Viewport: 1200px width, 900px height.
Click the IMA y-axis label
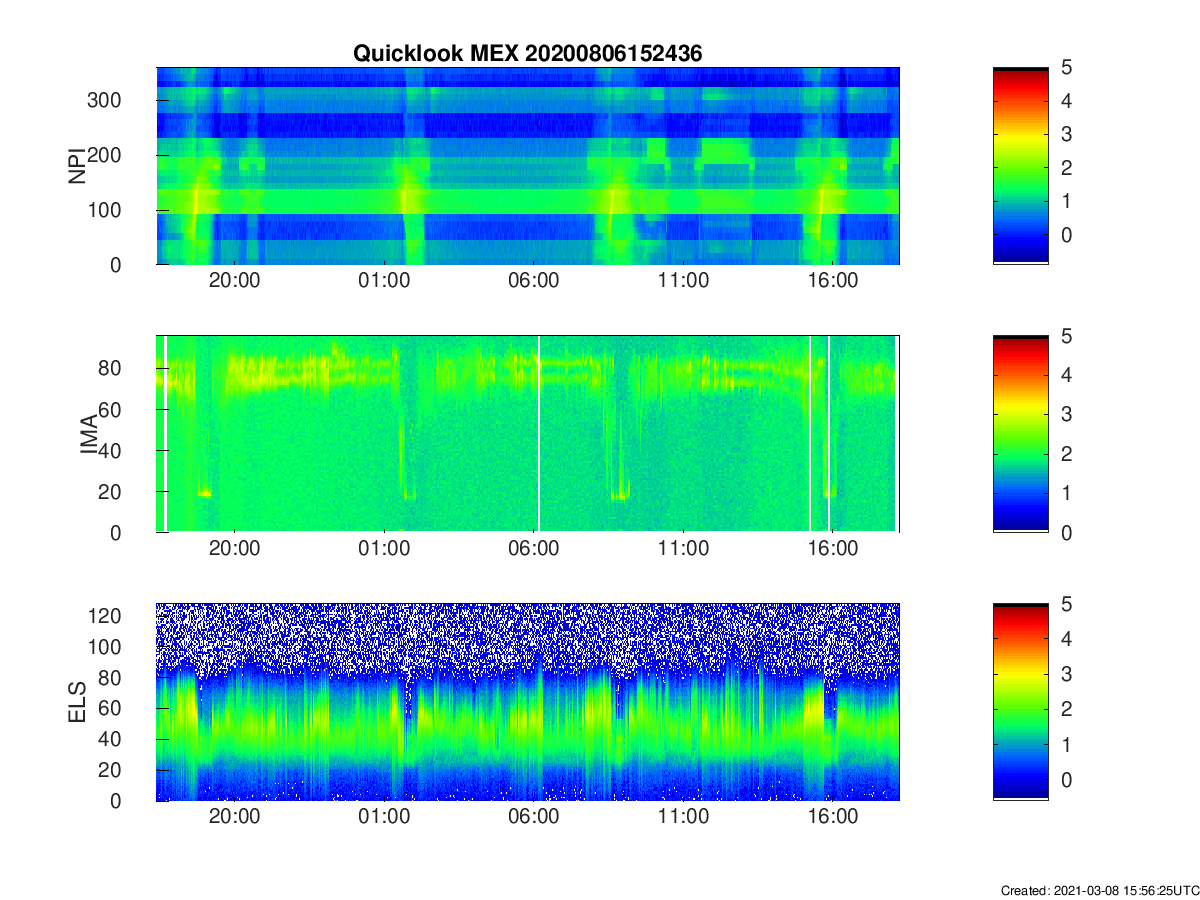88,434
